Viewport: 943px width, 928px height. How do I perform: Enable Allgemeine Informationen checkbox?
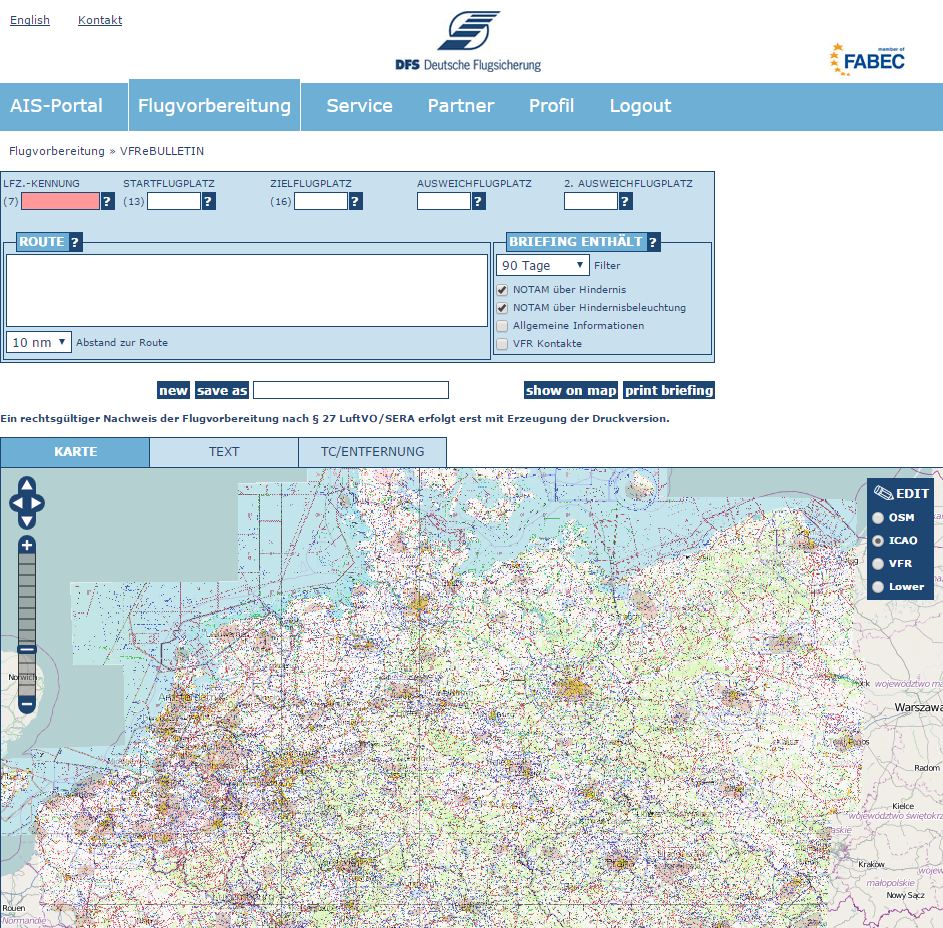503,326
